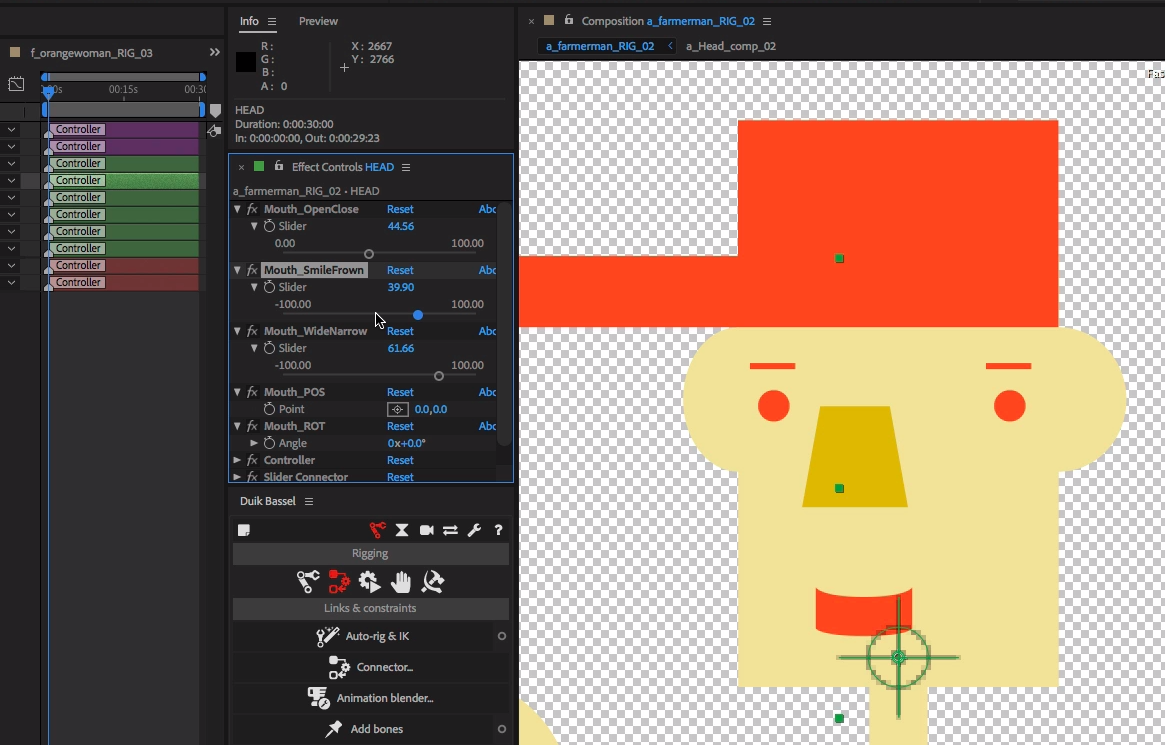Select the controllers hand icon

click(x=401, y=581)
